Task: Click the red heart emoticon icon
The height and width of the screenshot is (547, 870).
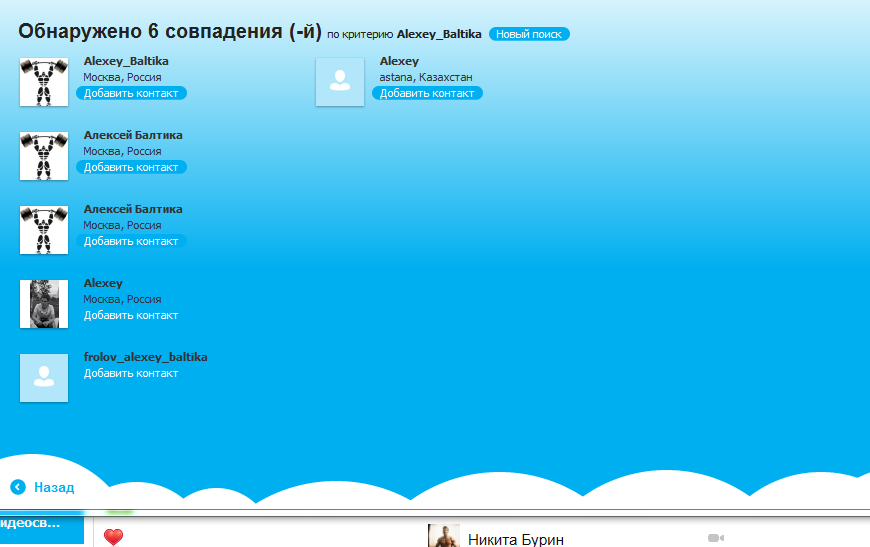Action: point(113,537)
